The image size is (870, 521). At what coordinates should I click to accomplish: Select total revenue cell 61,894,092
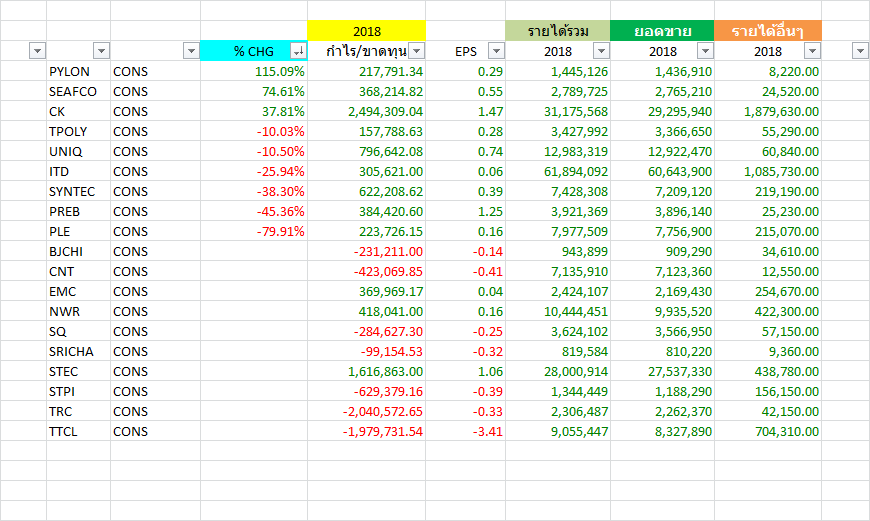coord(558,171)
